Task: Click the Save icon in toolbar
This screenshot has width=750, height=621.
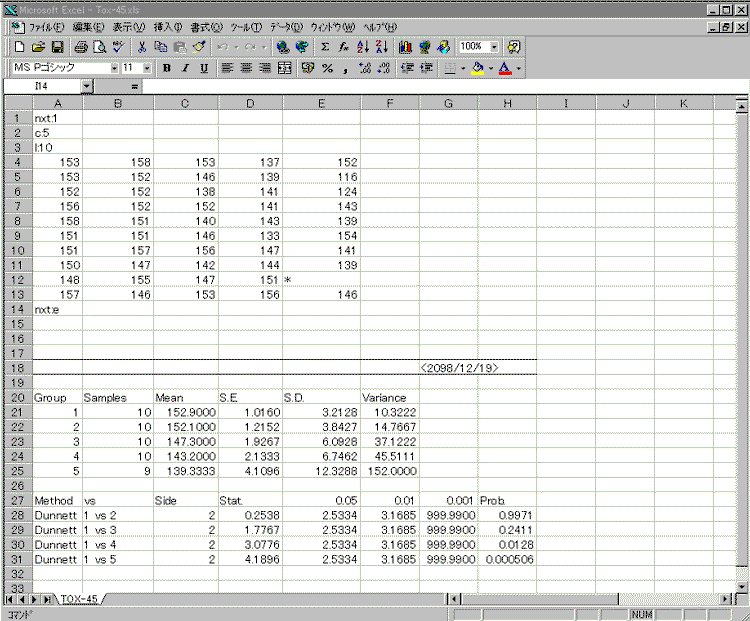Action: pyautogui.click(x=57, y=47)
